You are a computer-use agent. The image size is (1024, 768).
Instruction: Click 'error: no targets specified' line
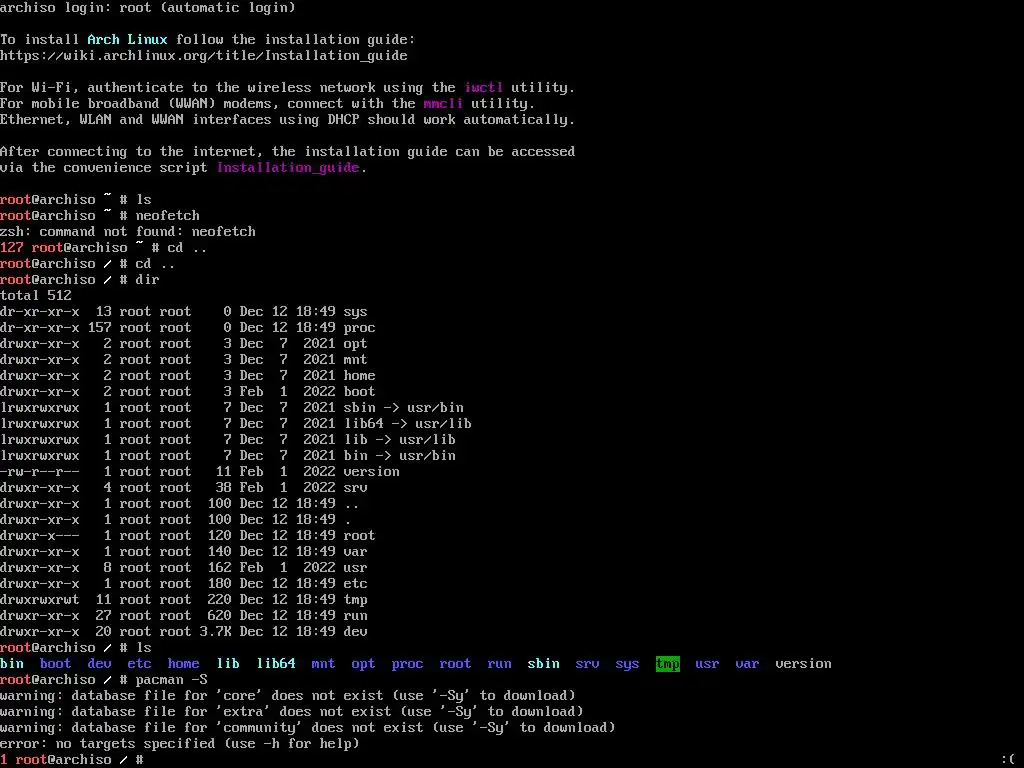180,743
